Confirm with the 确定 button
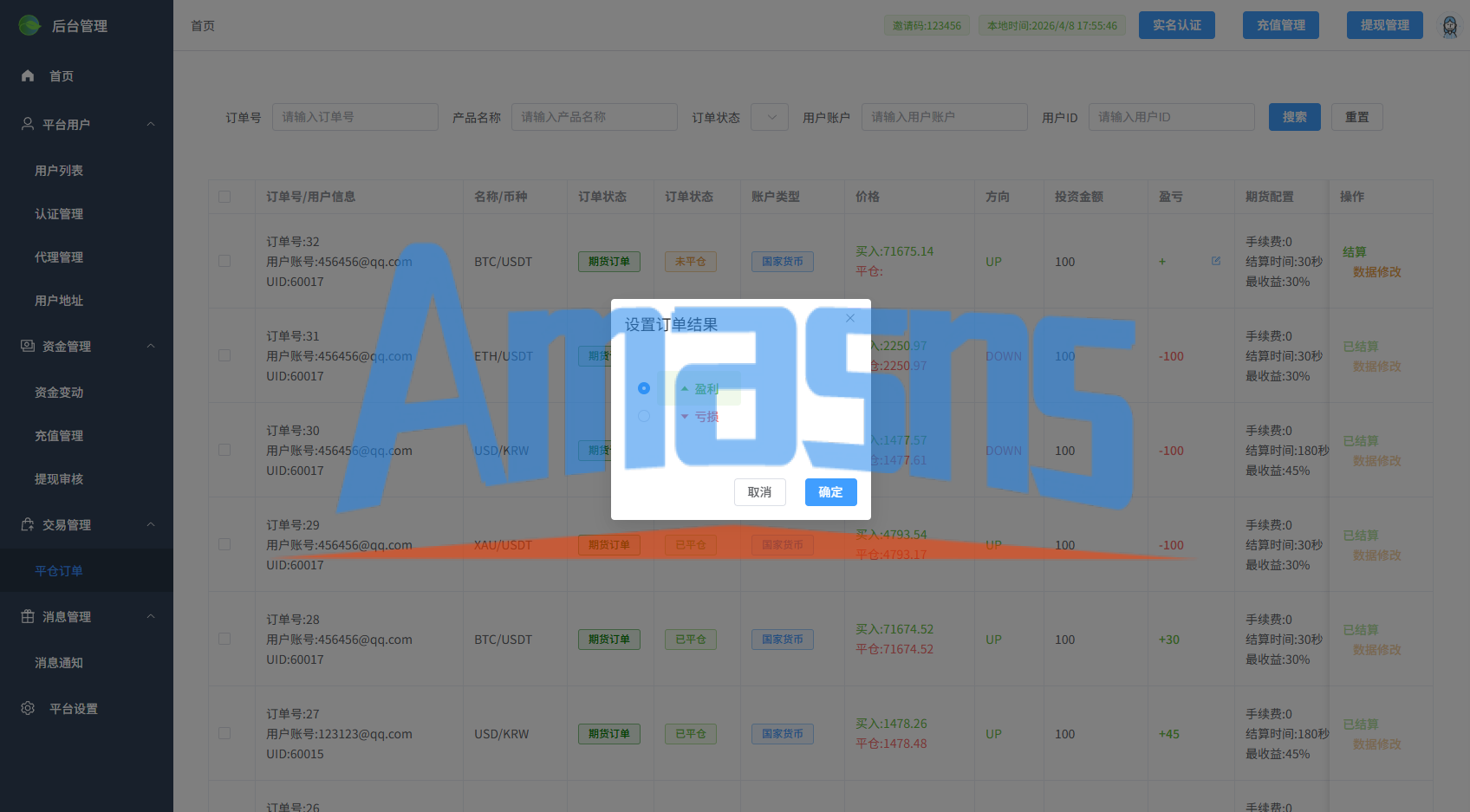 click(x=830, y=492)
